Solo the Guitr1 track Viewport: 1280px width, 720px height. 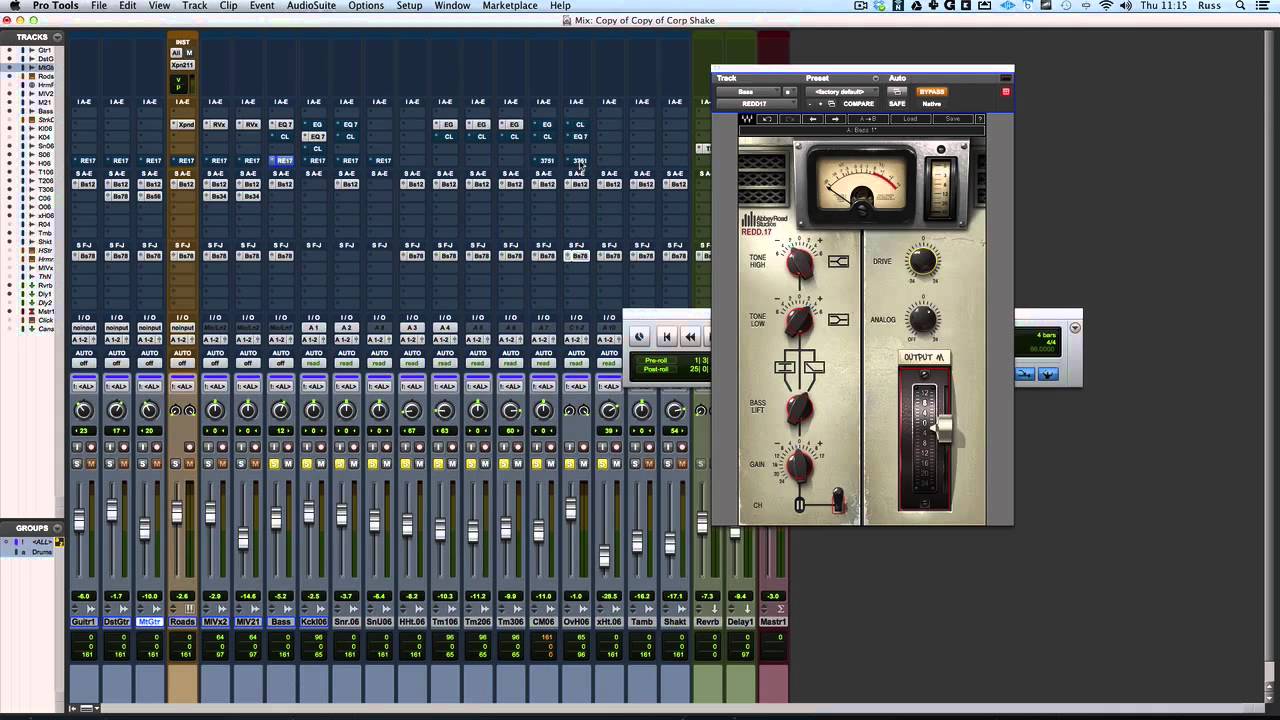pos(76,463)
